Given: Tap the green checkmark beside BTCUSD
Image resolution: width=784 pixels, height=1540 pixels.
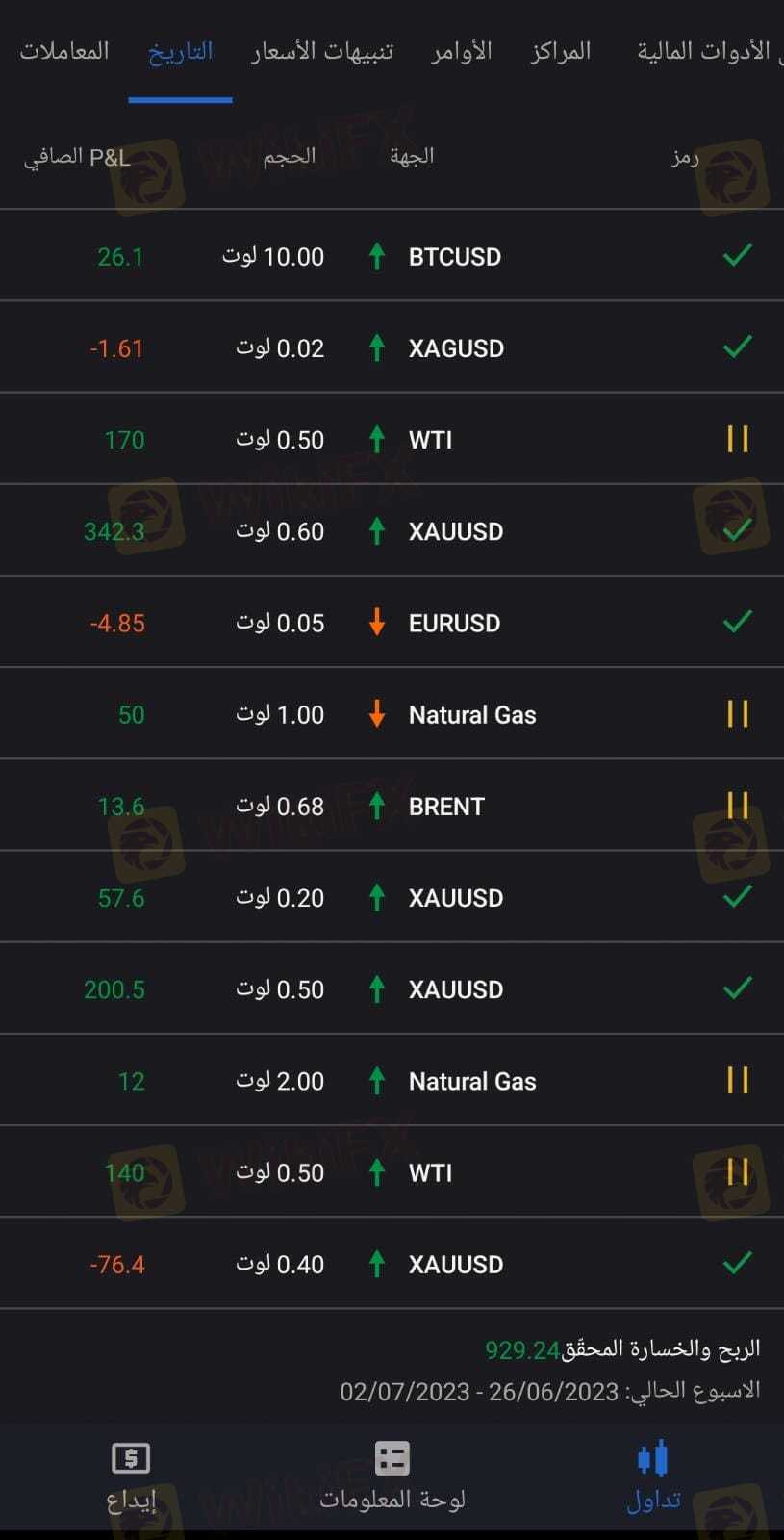Looking at the screenshot, I should (x=737, y=256).
